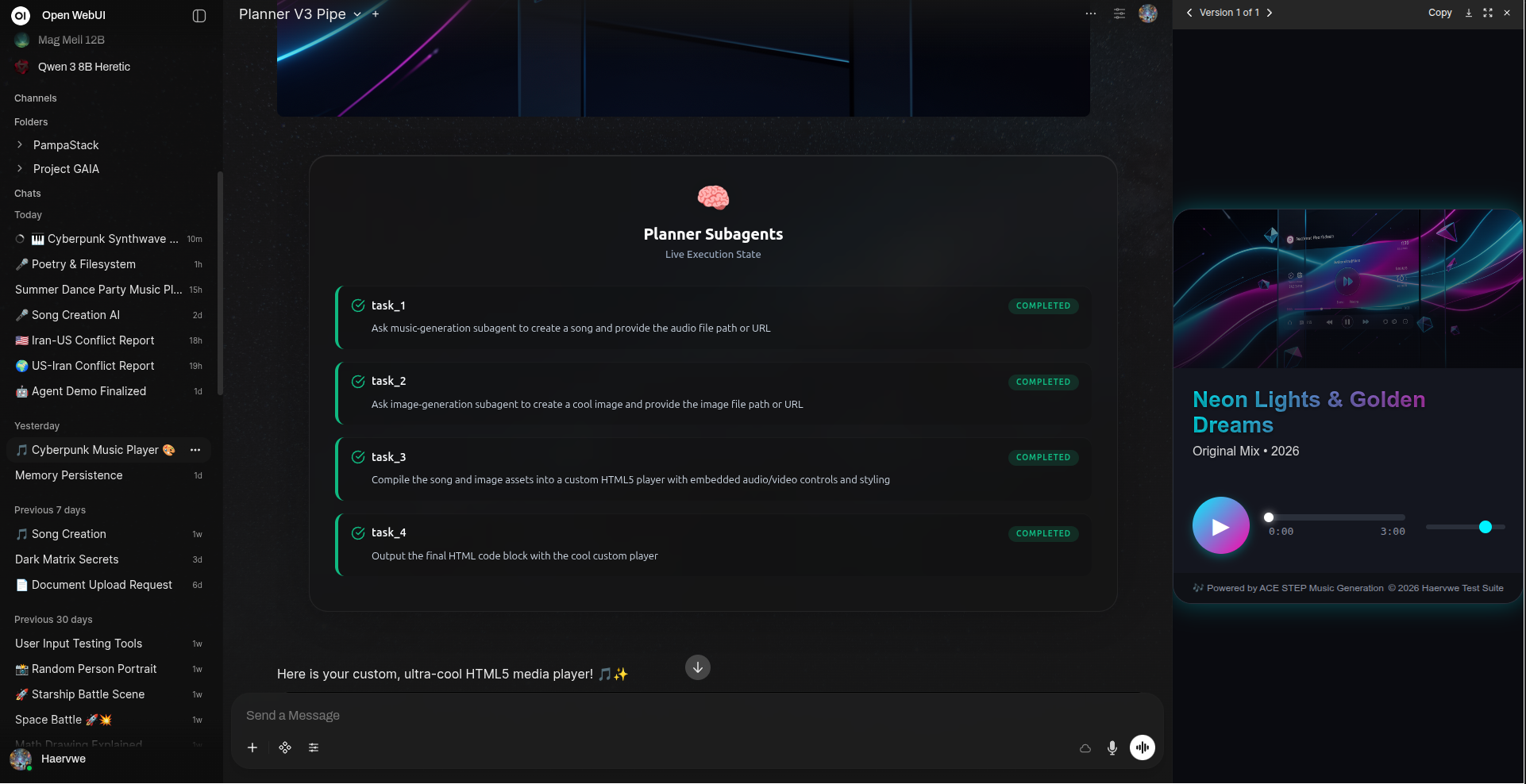Open the Song Creation AI chat
Screen dimensions: 1526x784
tap(75, 315)
